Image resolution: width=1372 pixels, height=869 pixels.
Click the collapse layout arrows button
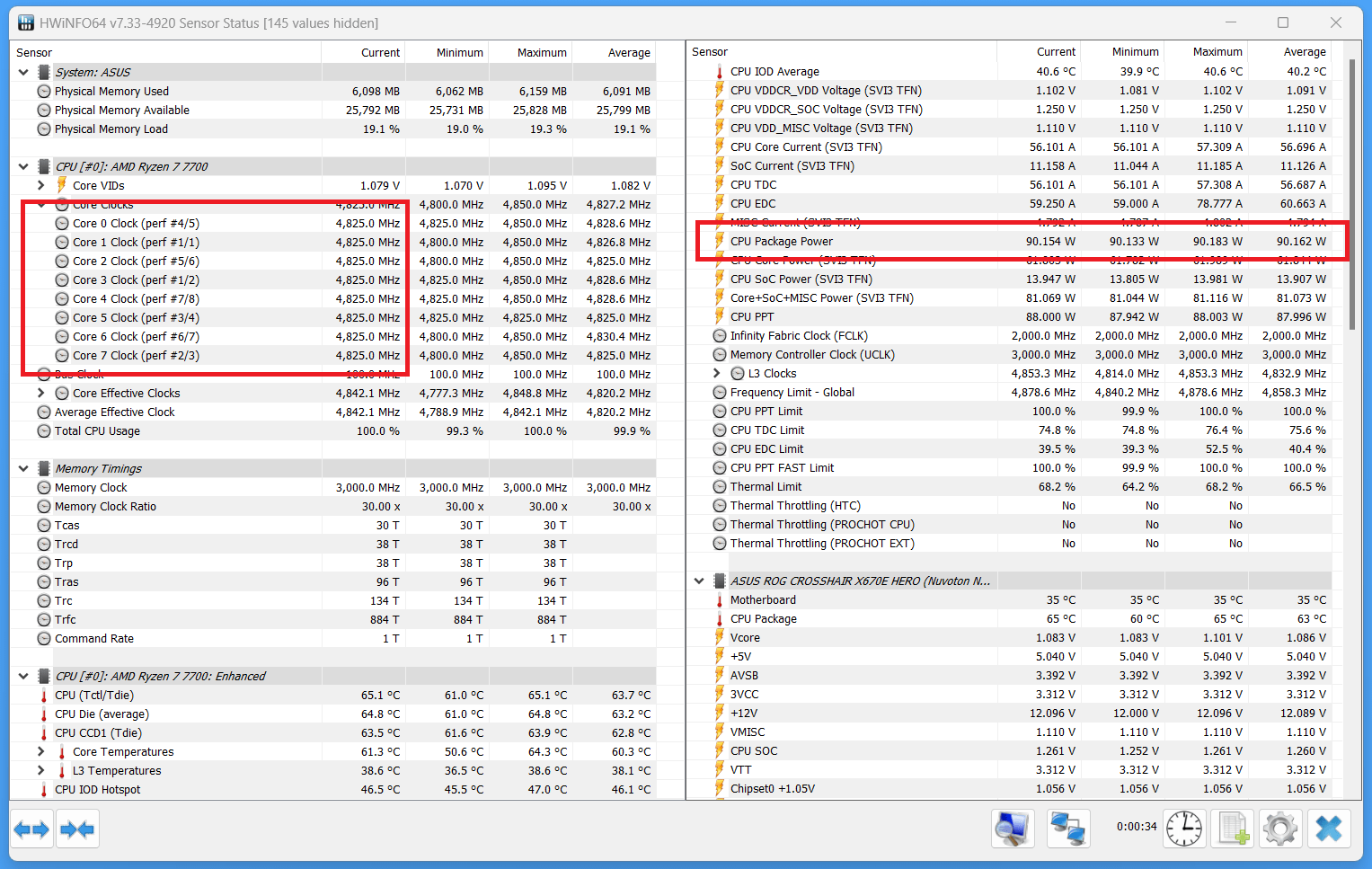(x=77, y=829)
